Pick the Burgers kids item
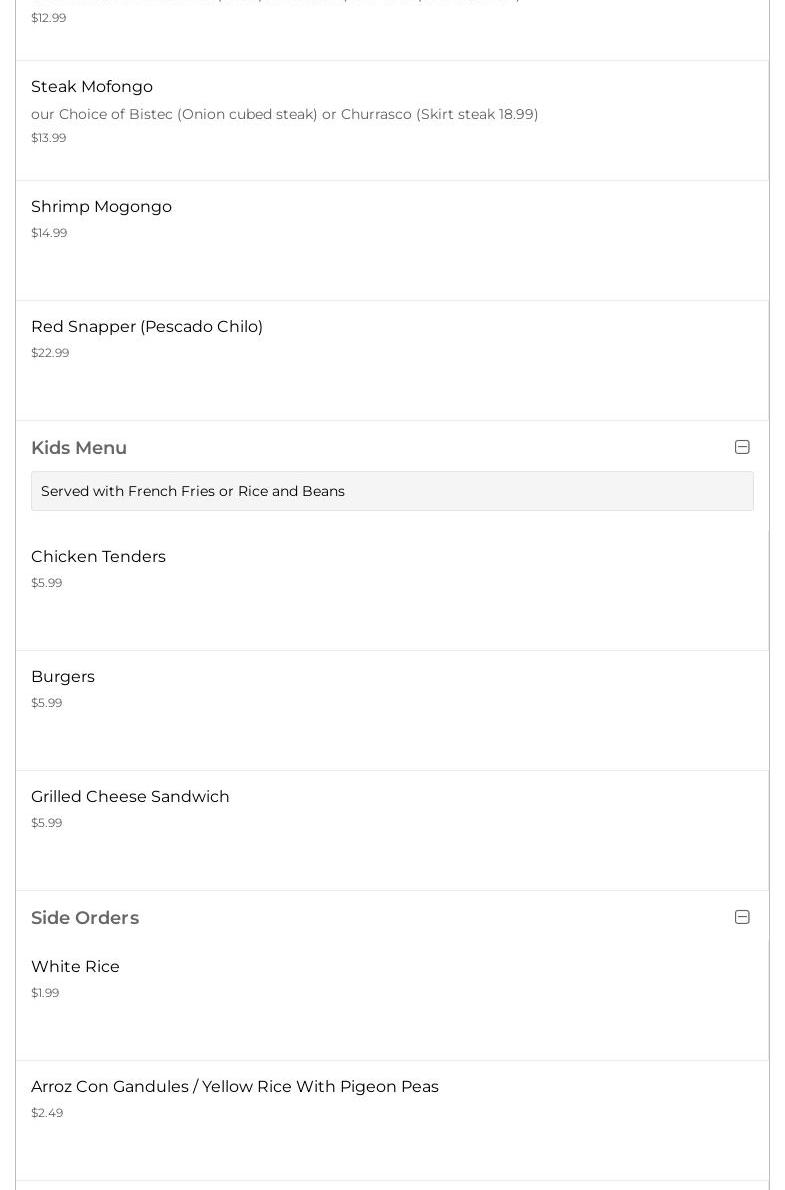This screenshot has height=1190, width=785. tap(63, 677)
